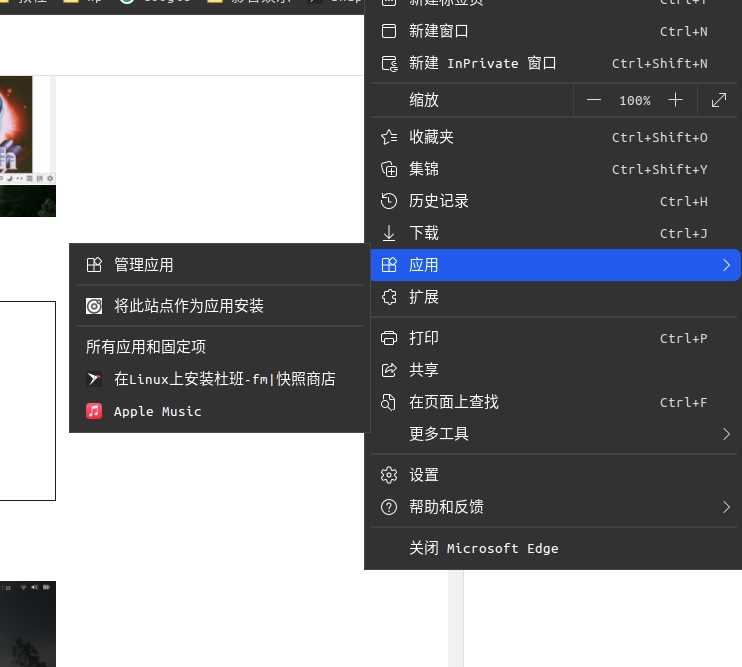Viewport: 742px width, 667px height.
Task: Click the Ctrl+Shift+O shortcut label
Action: [660, 137]
